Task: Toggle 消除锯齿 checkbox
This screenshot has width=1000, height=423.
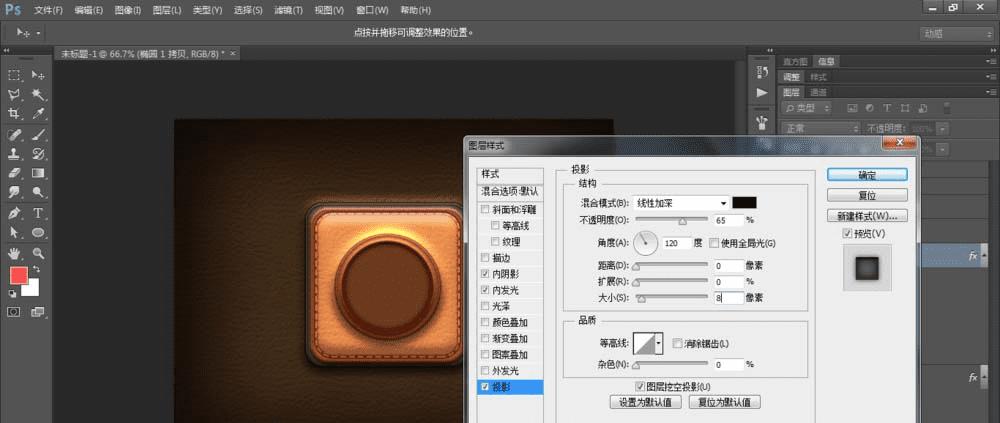Action: pyautogui.click(x=677, y=344)
